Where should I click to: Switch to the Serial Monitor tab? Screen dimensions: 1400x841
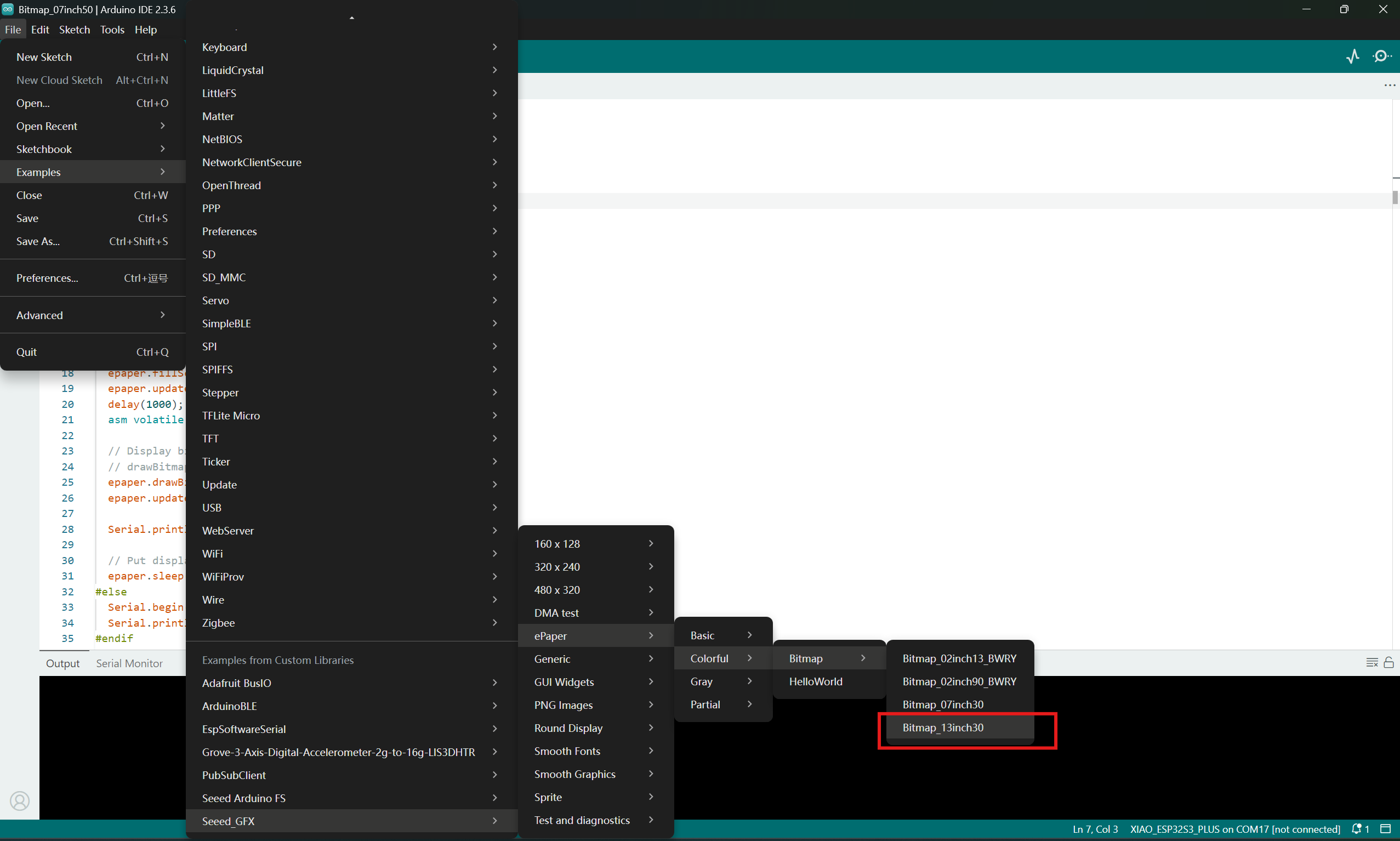pyautogui.click(x=129, y=663)
